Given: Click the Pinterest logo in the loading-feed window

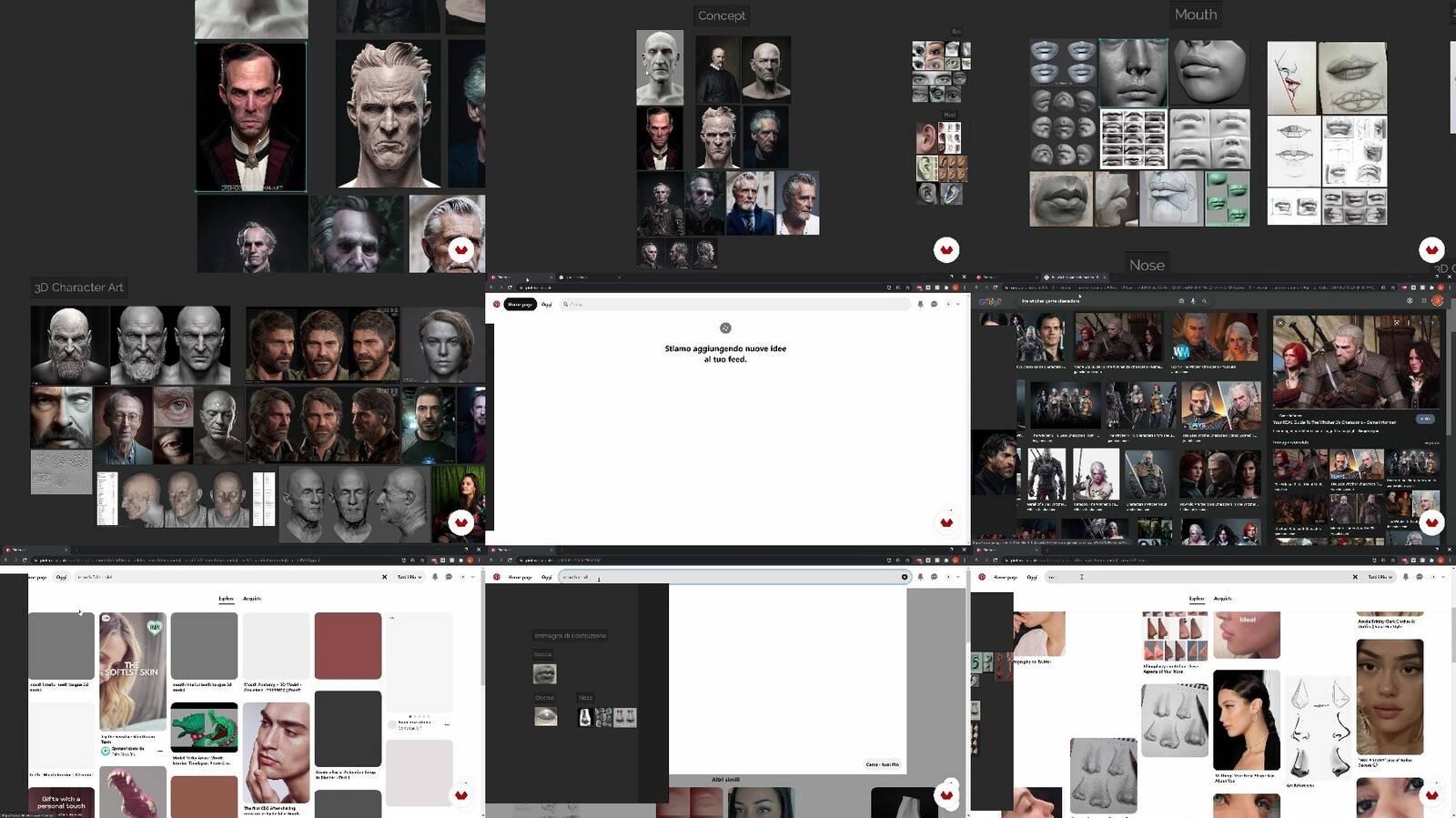Looking at the screenshot, I should [496, 304].
